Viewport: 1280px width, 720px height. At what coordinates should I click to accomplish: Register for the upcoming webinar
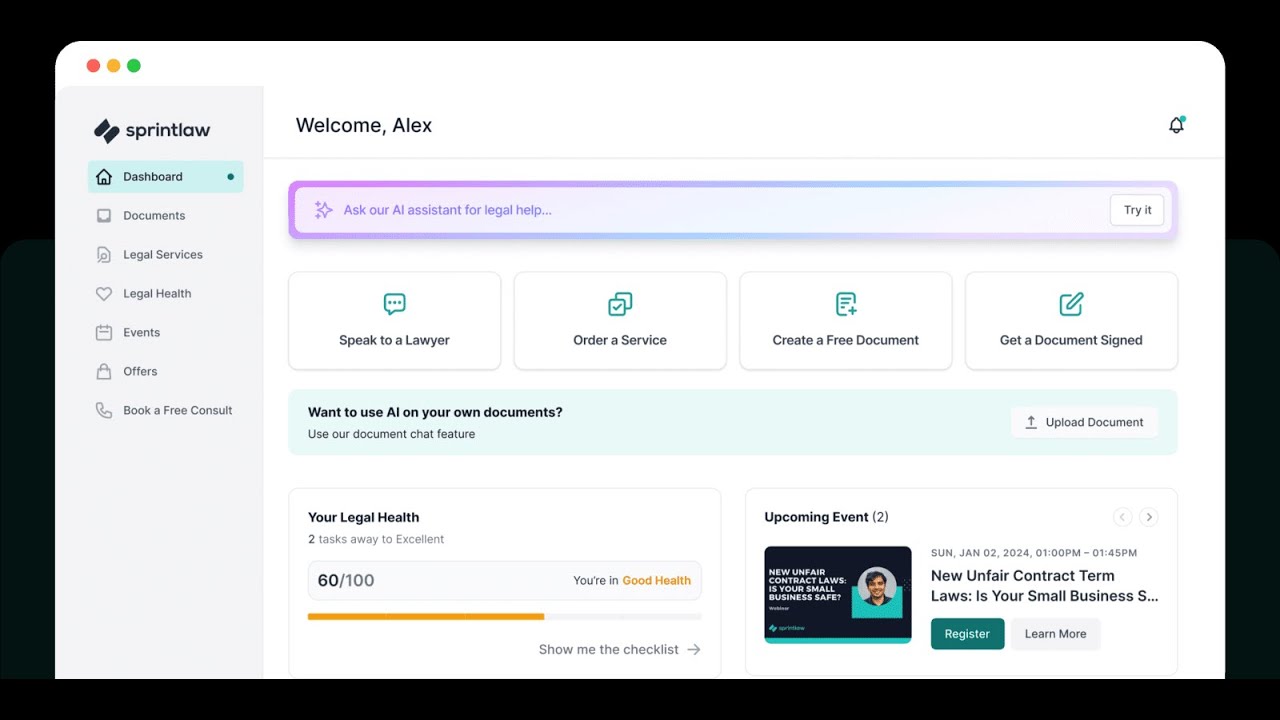[967, 634]
